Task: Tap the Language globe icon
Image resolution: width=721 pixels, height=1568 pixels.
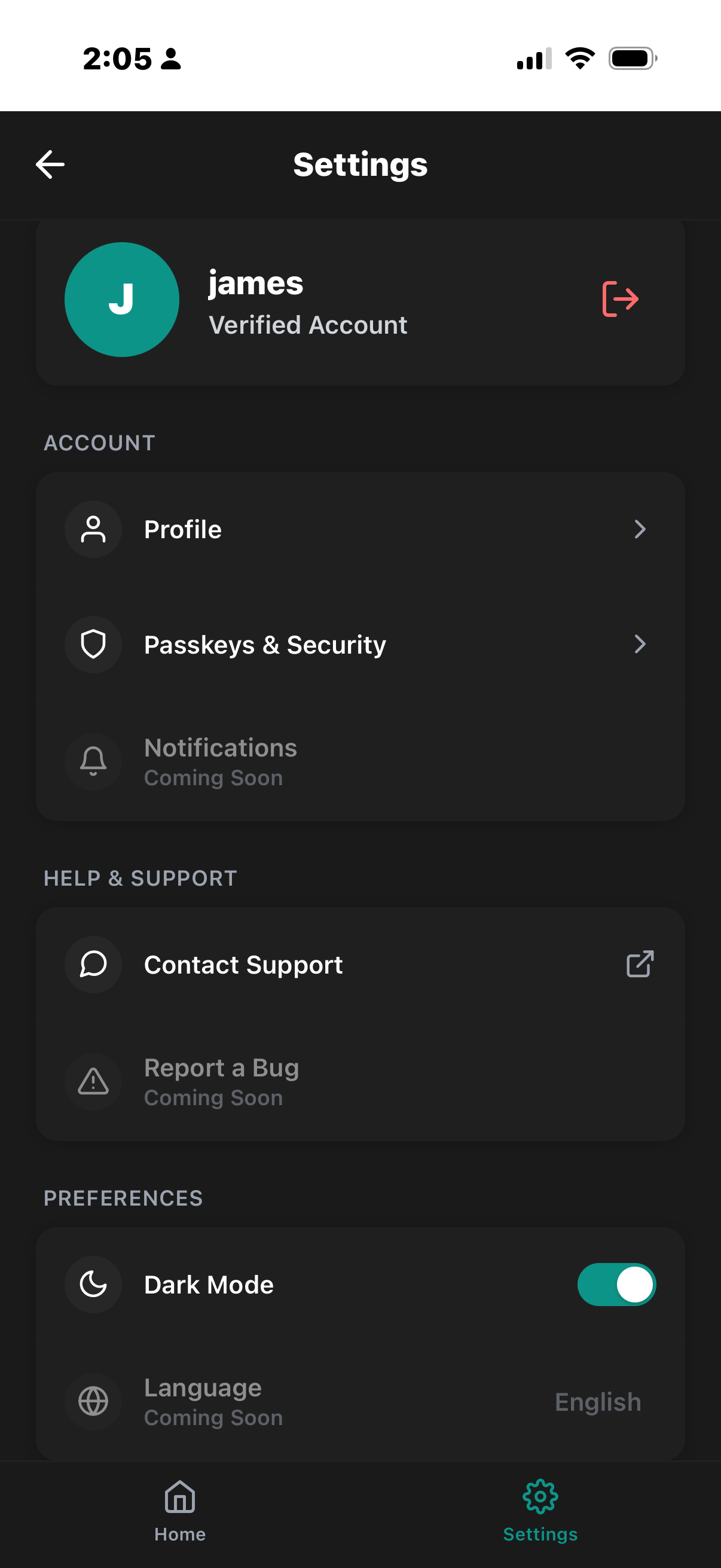Action: point(93,1401)
